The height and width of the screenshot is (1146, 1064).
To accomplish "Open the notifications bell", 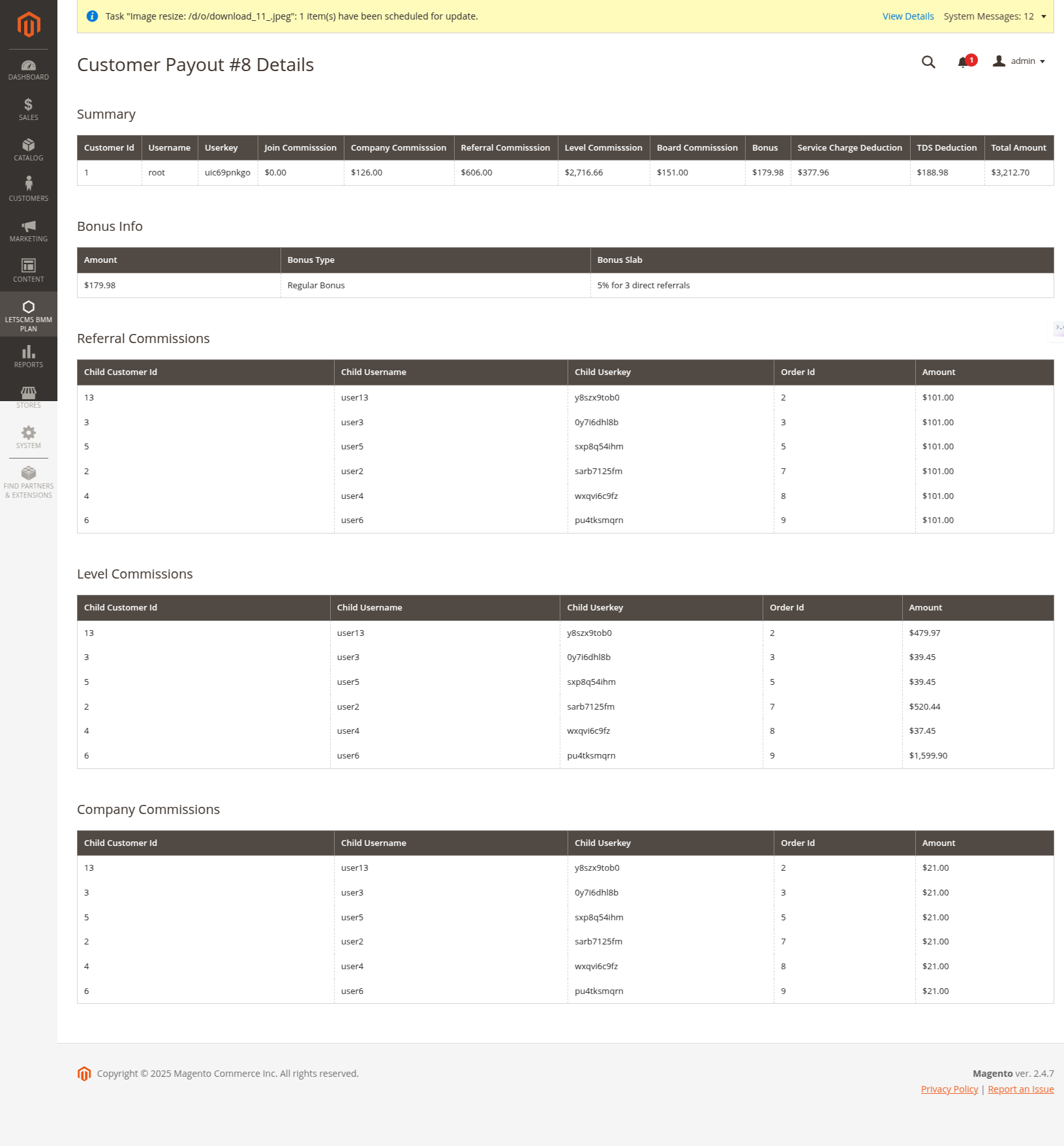I will point(963,62).
